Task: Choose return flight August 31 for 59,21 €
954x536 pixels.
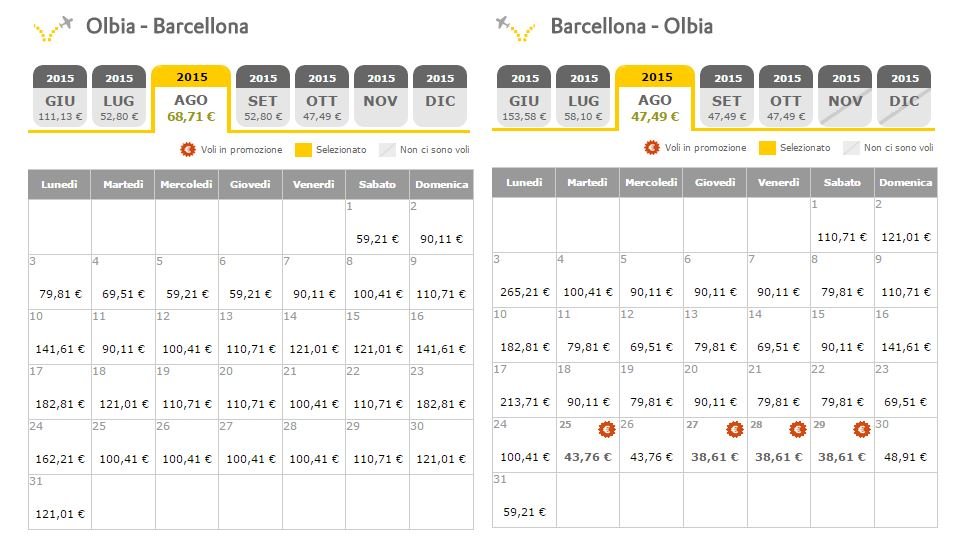Action: point(524,500)
